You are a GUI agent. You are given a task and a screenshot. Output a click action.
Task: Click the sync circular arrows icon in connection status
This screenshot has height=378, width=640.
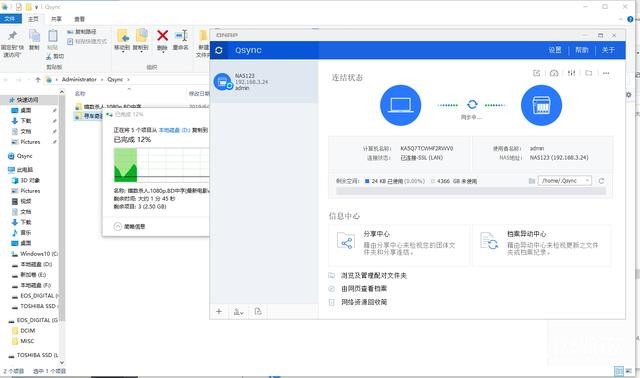pyautogui.click(x=472, y=105)
